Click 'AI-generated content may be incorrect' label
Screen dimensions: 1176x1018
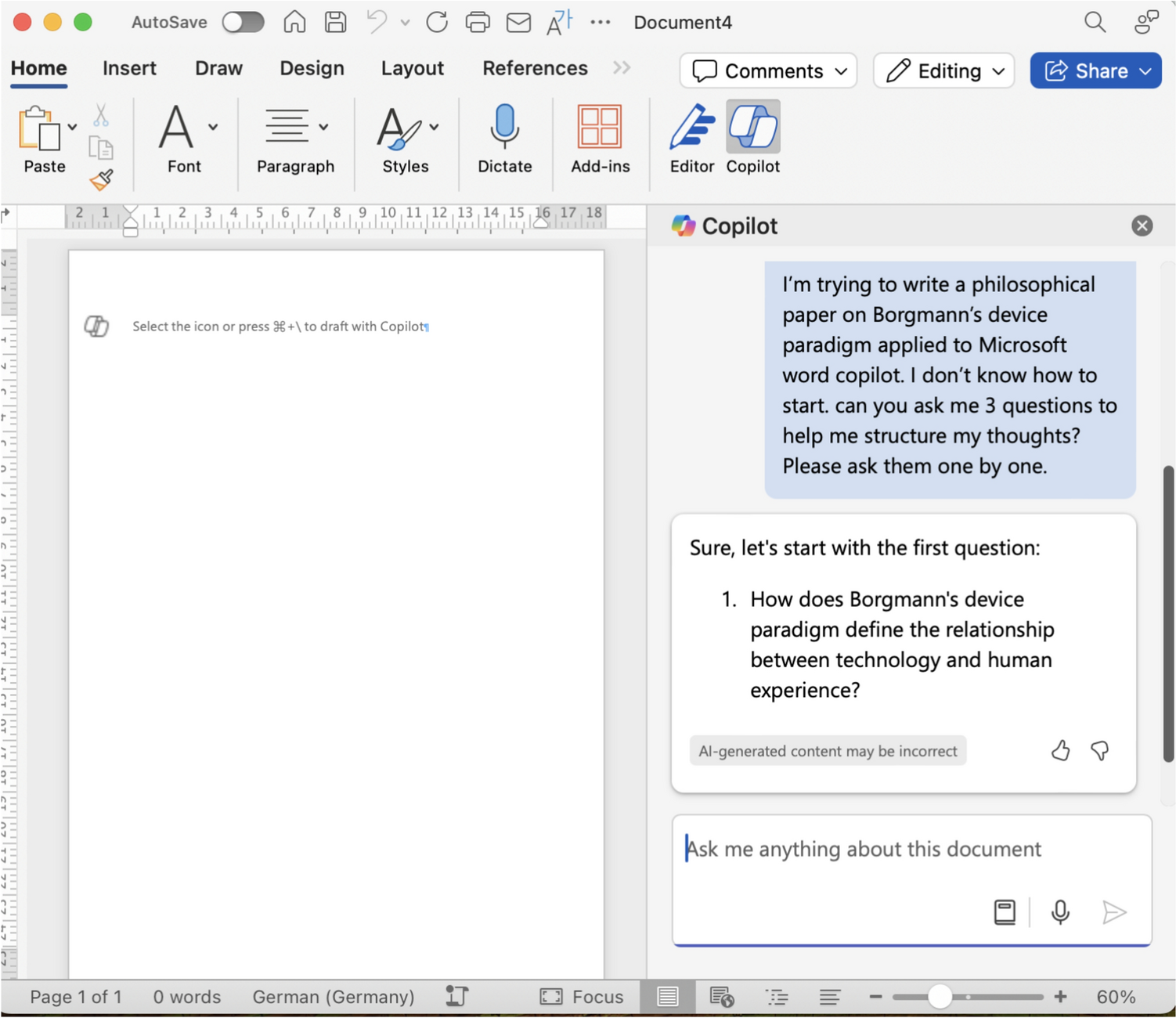pos(828,751)
